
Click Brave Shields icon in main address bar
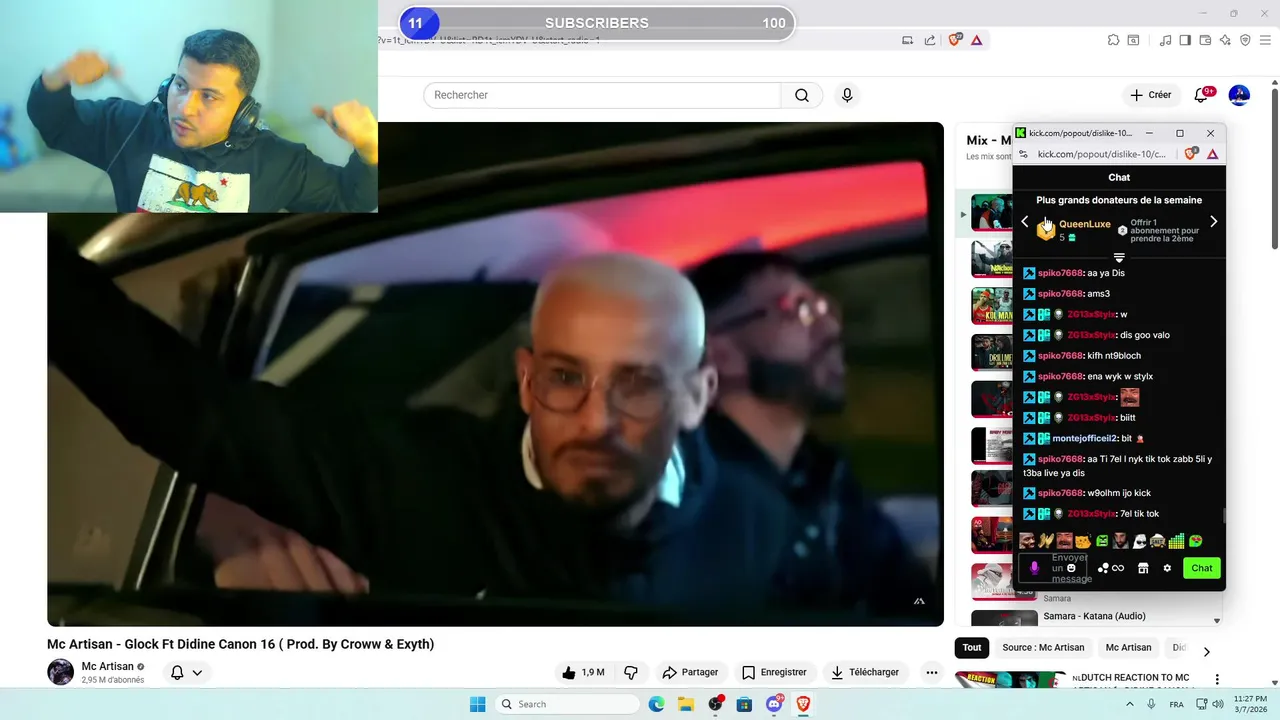point(955,40)
